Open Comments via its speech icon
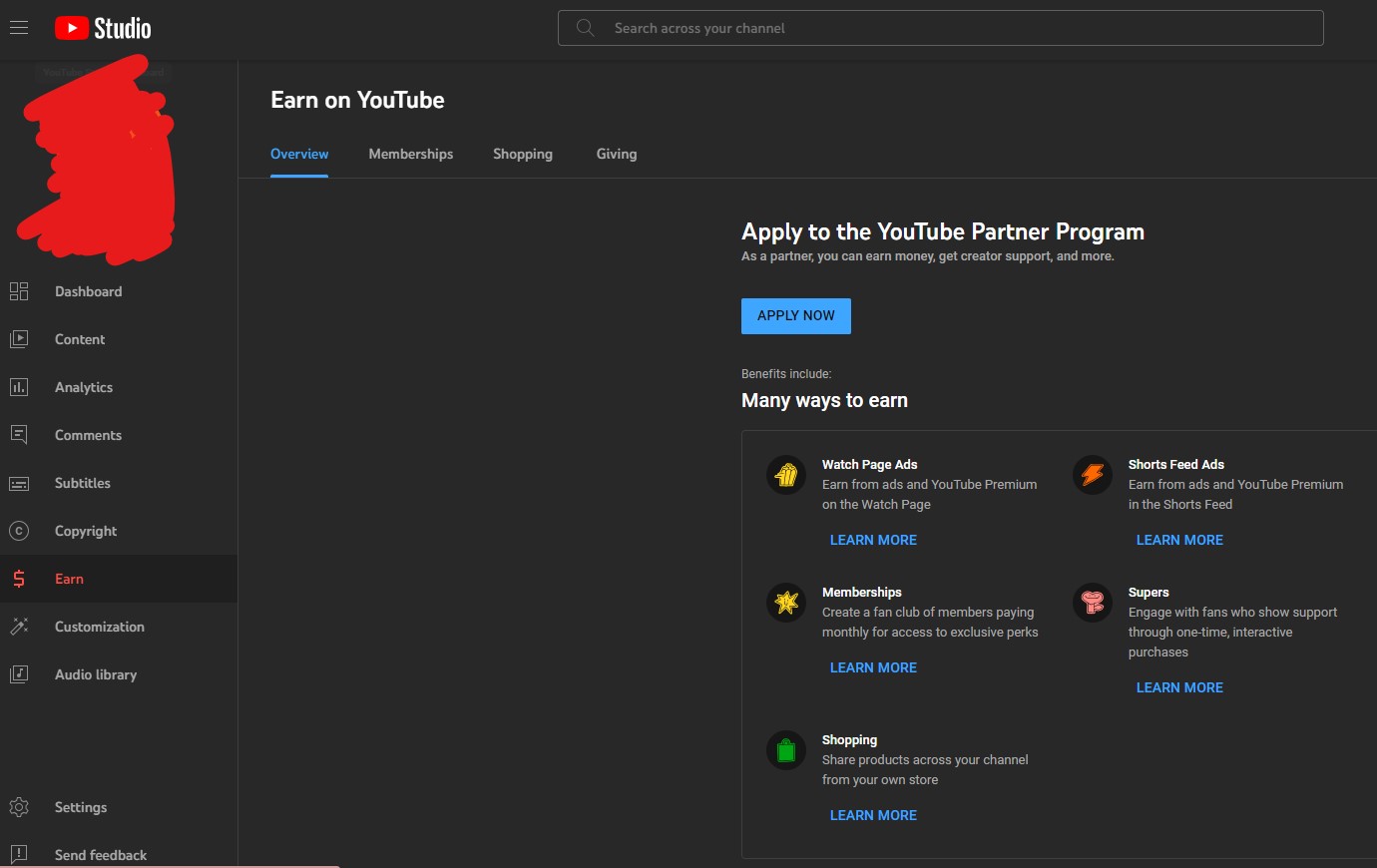This screenshot has width=1377, height=868. click(x=19, y=435)
